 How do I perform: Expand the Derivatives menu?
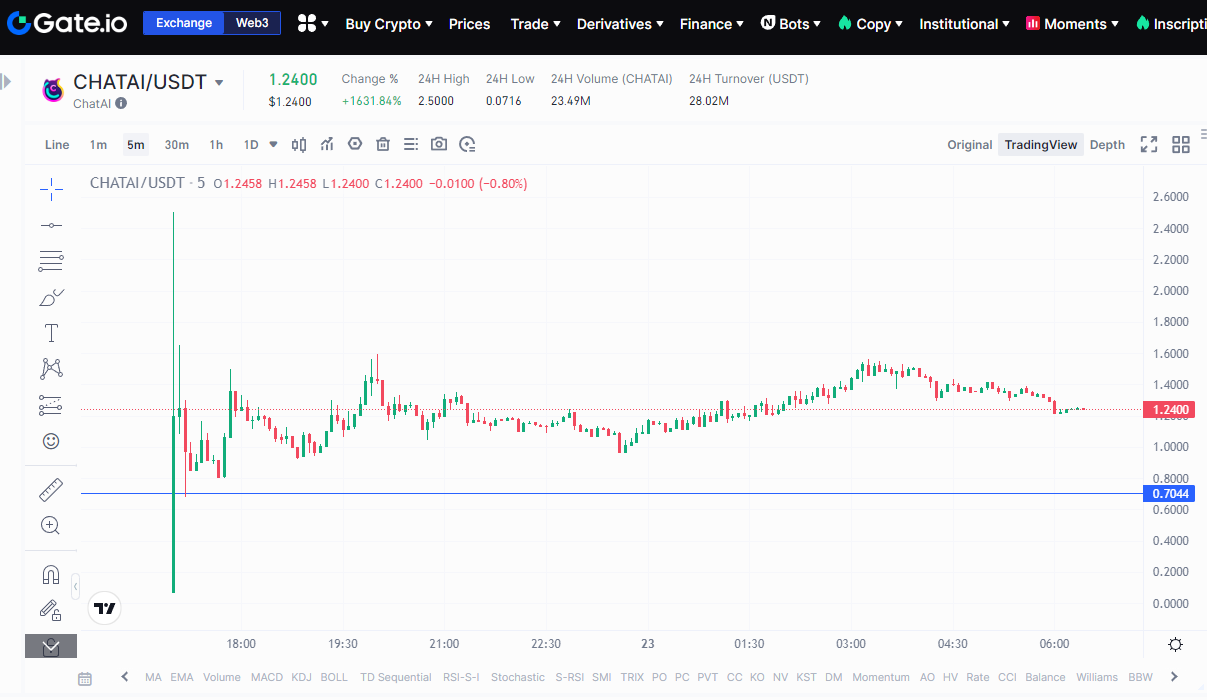coord(620,24)
